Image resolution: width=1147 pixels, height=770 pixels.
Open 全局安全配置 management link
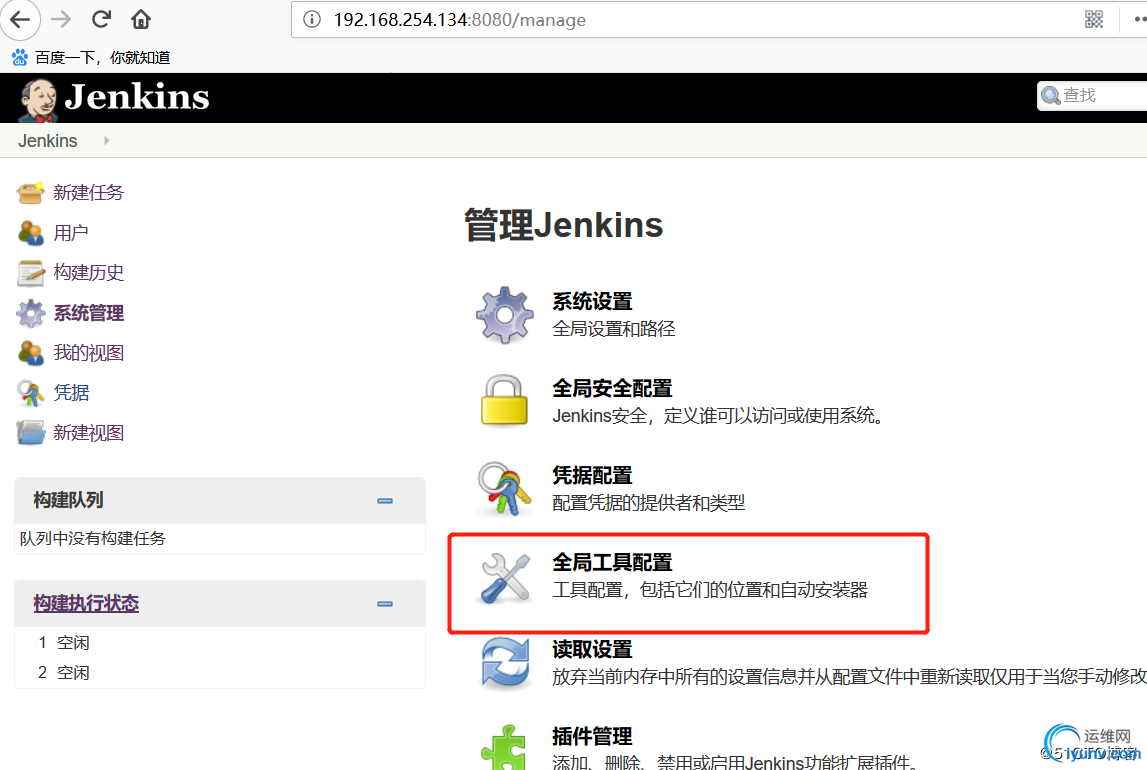612,388
